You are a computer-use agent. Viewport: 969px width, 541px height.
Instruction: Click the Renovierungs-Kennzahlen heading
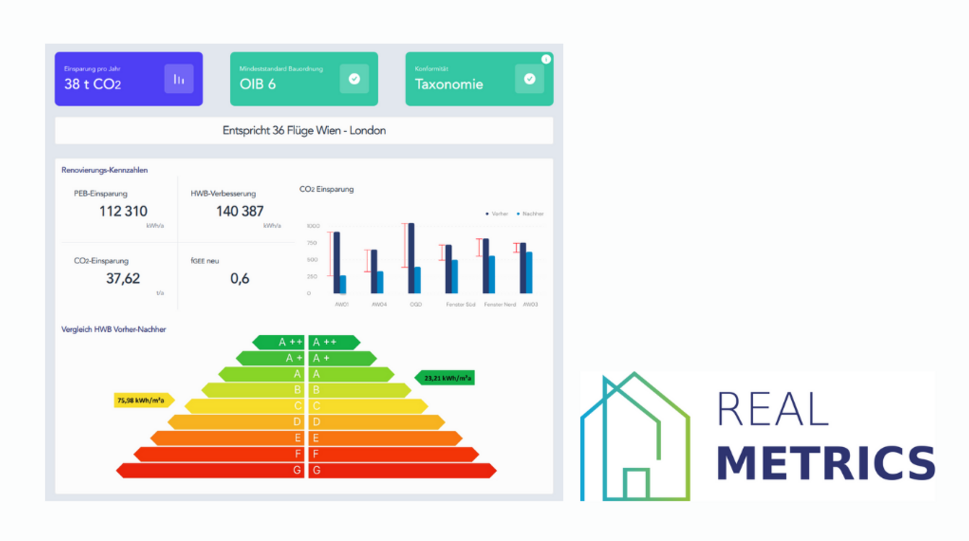click(104, 170)
